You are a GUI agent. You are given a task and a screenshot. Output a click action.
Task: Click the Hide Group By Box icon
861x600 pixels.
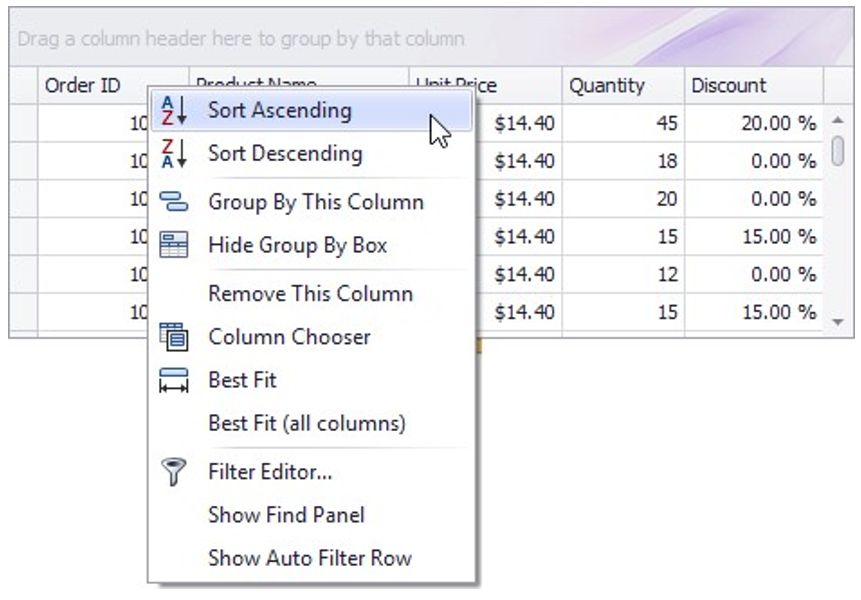tap(173, 245)
